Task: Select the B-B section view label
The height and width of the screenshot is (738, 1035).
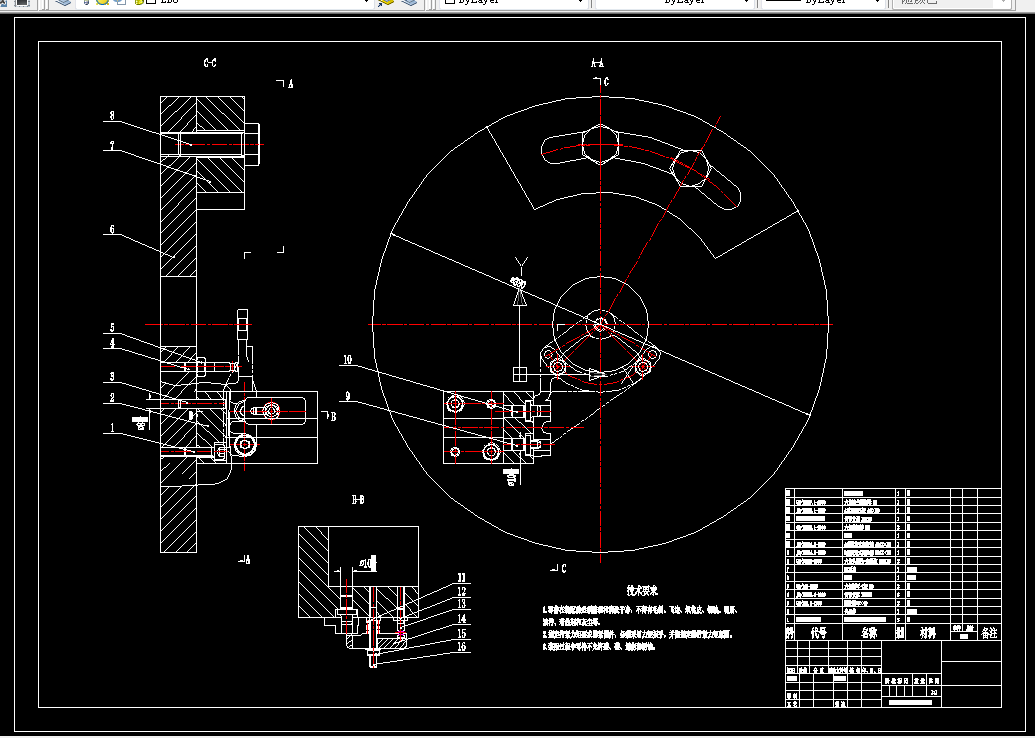Action: click(358, 500)
